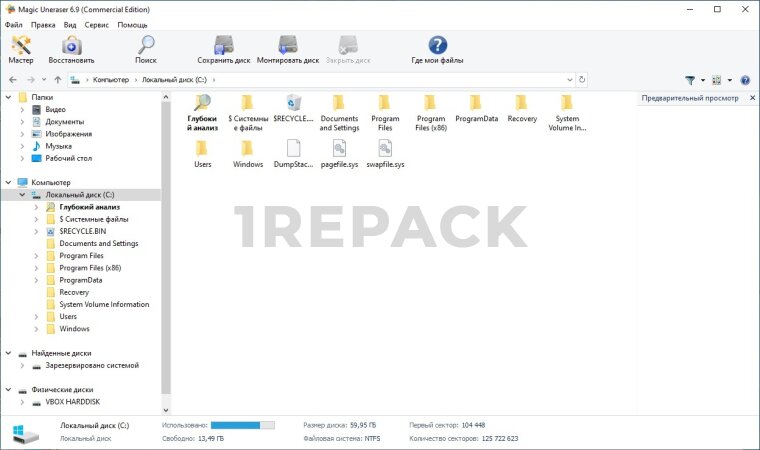Viewport: 760px width, 450px height.
Task: Launch the Мастер recovery wizard
Action: (21, 50)
